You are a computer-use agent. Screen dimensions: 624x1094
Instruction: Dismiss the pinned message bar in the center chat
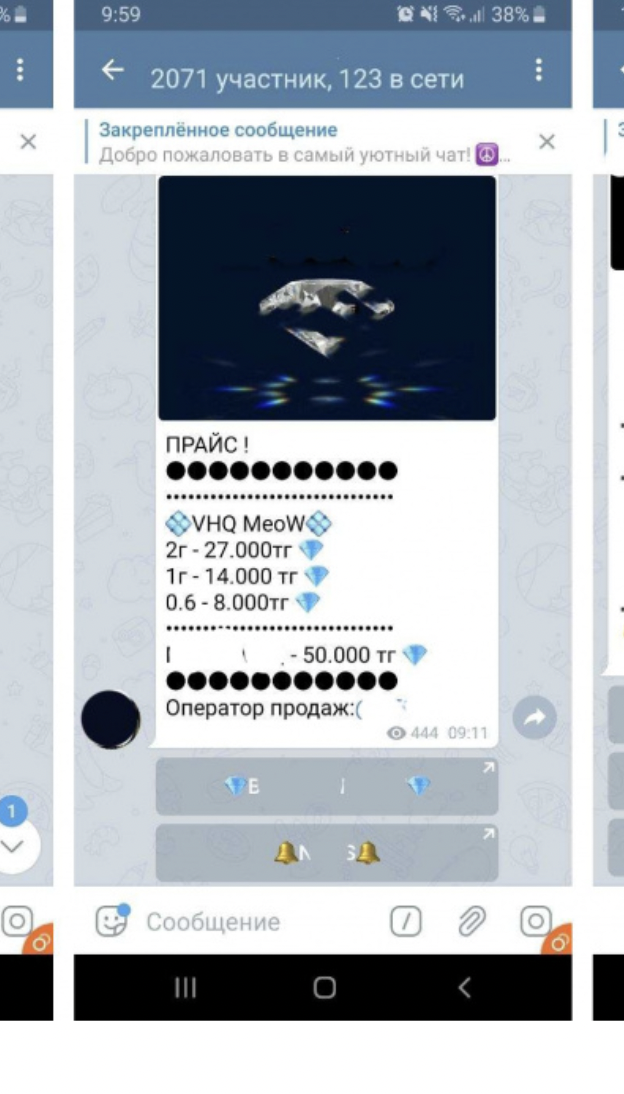(547, 142)
